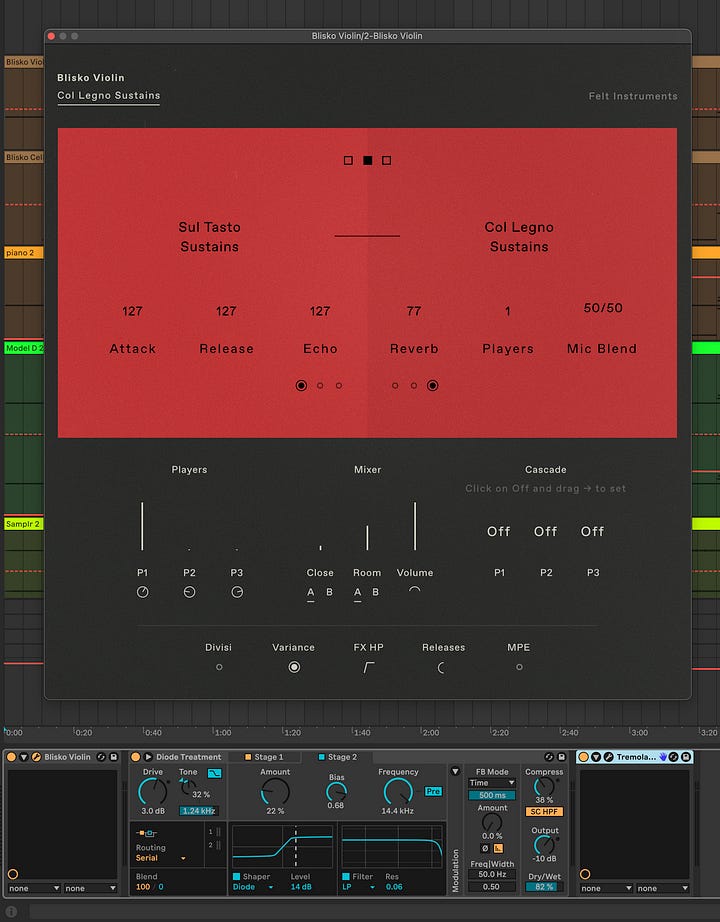
Task: Enable the Divisi toggle
Action: [x=219, y=667]
